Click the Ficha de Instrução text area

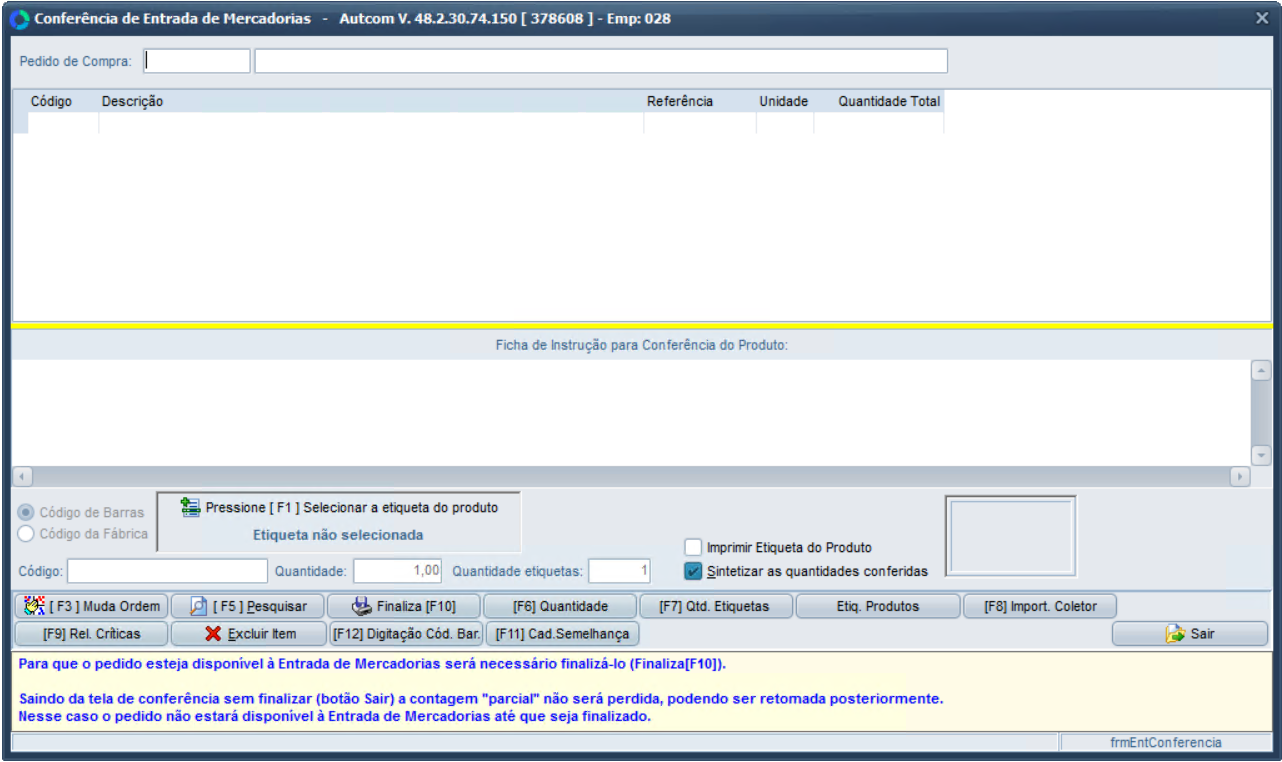pyautogui.click(x=631, y=412)
